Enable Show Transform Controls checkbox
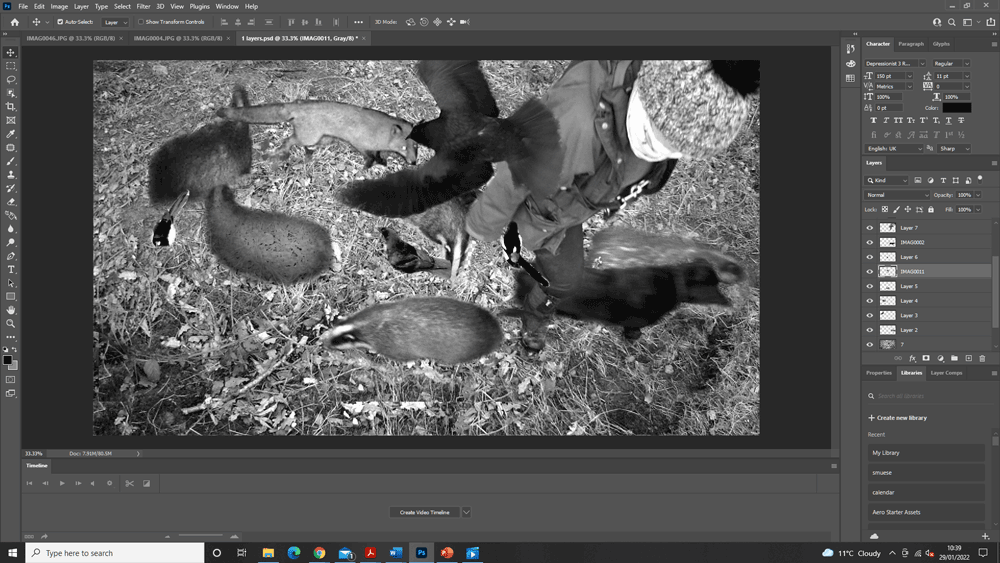 141,22
